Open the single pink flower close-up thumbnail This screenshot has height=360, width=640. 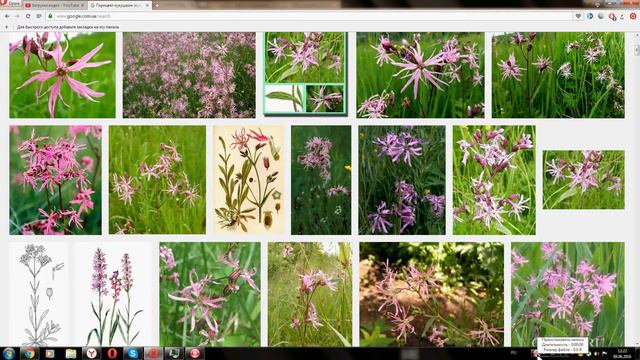click(62, 75)
